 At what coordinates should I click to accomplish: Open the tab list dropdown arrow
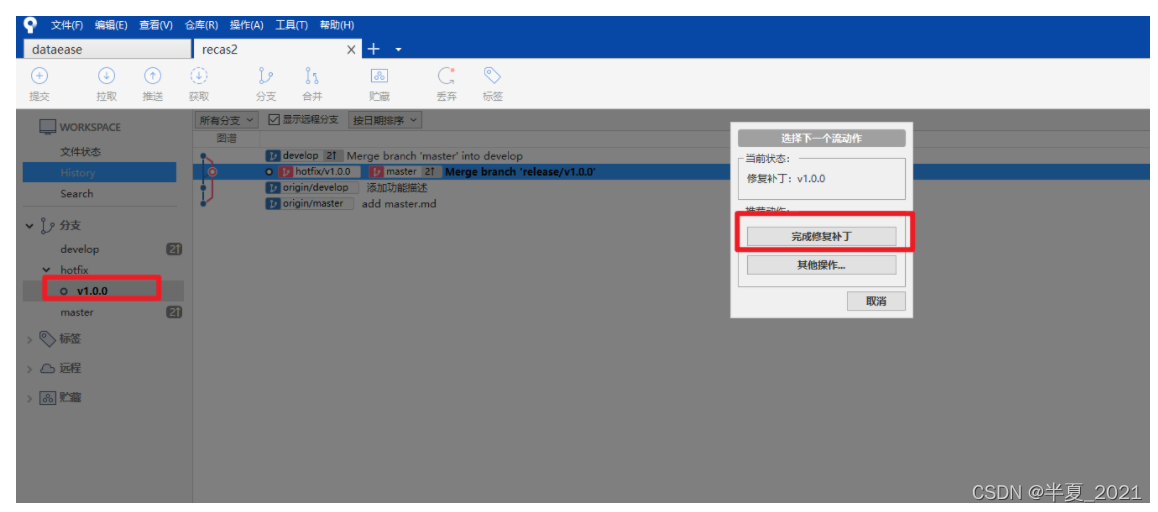click(x=398, y=50)
